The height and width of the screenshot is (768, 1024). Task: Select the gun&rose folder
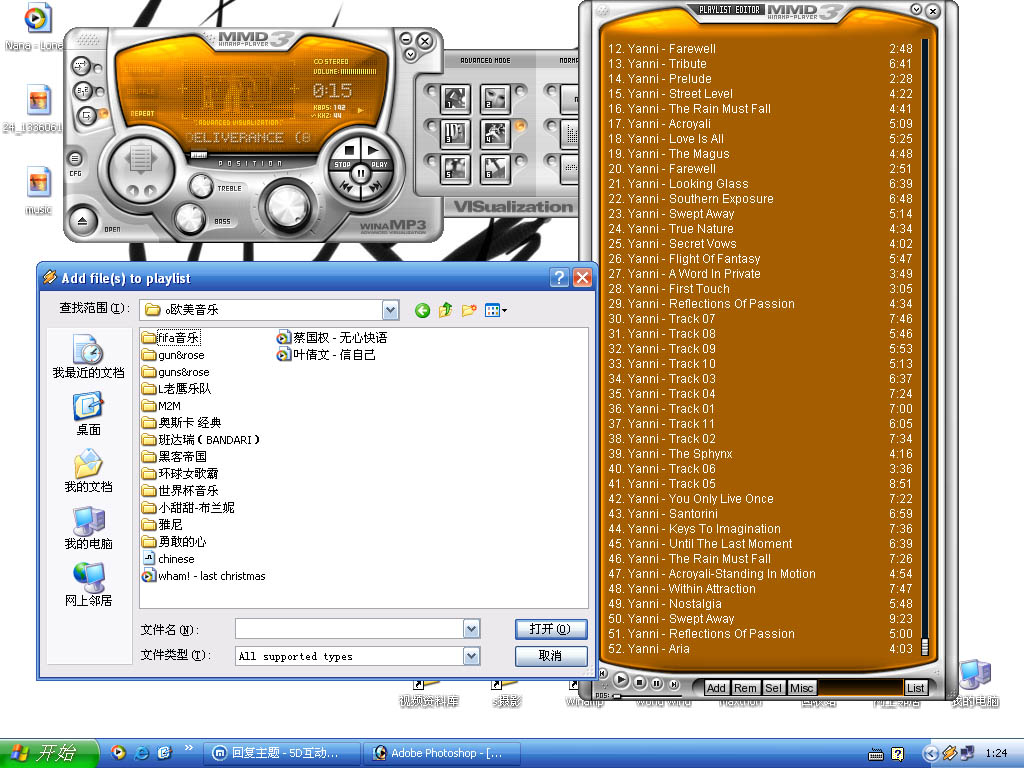click(174, 355)
